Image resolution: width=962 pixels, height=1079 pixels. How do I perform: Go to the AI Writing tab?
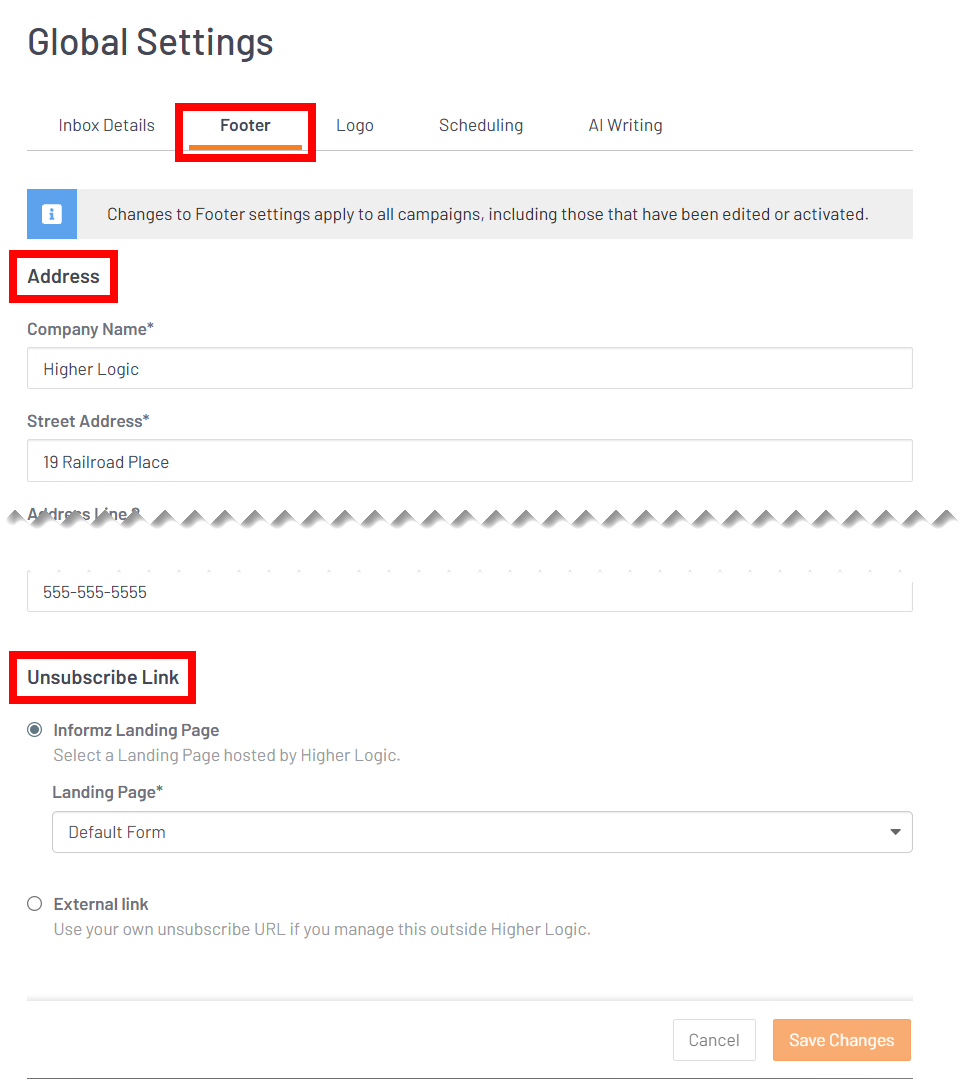tap(625, 124)
